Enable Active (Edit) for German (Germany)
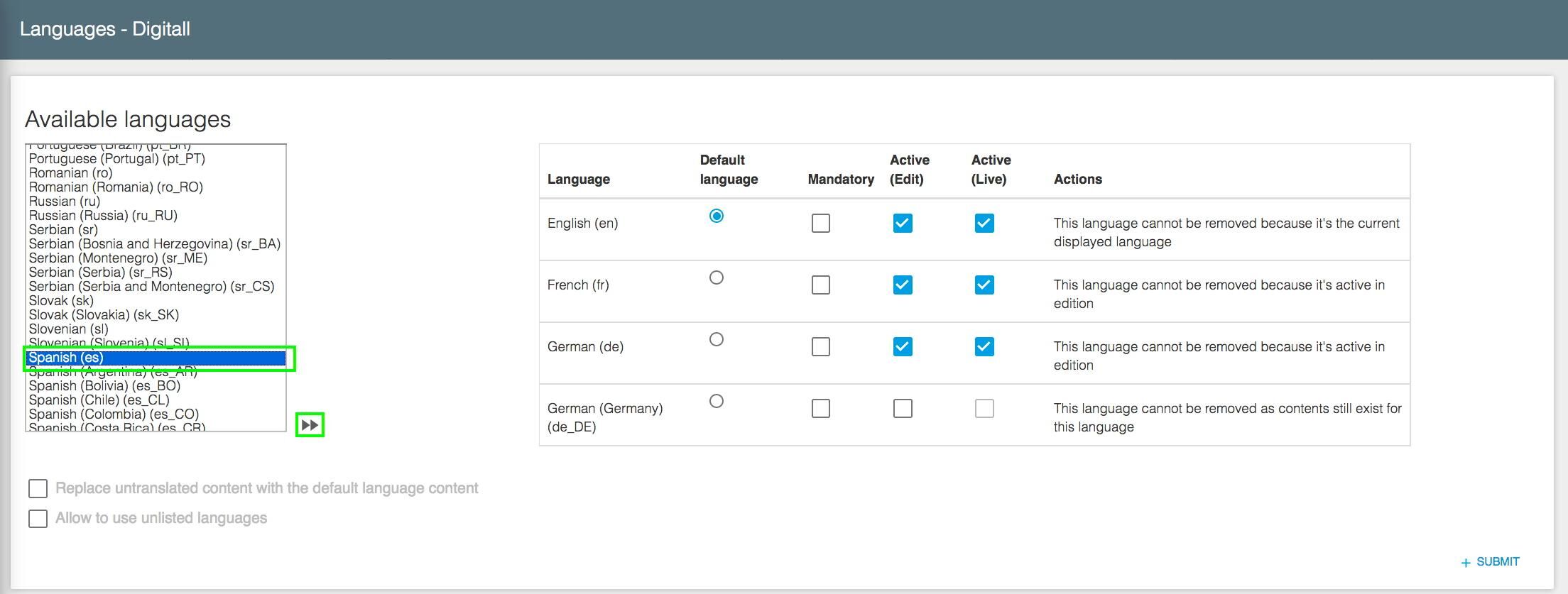 tap(903, 408)
